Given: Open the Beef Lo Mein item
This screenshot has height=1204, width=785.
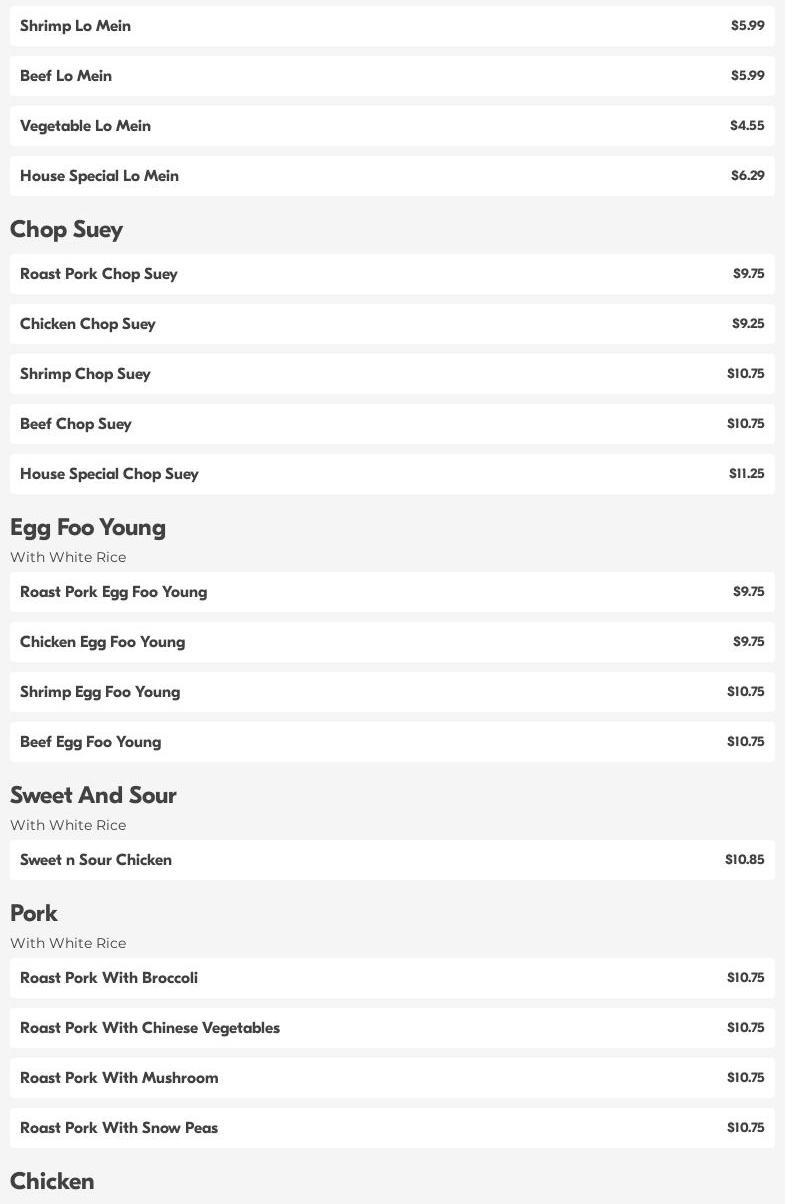Looking at the screenshot, I should click(x=392, y=76).
